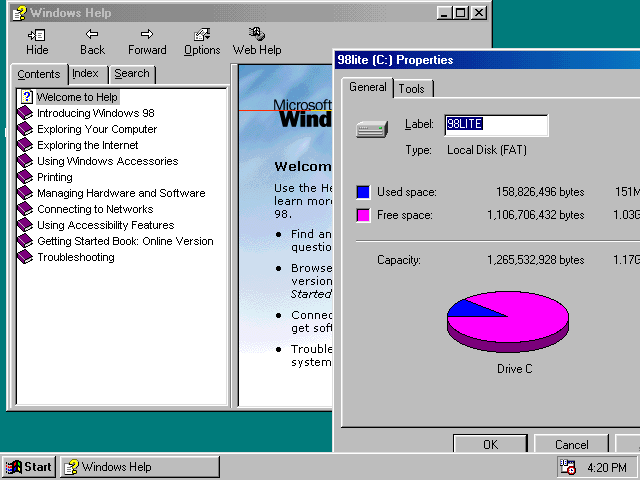Select Getting Started Book: Online Version text
Screen dimensions: 640x480
tap(125, 241)
